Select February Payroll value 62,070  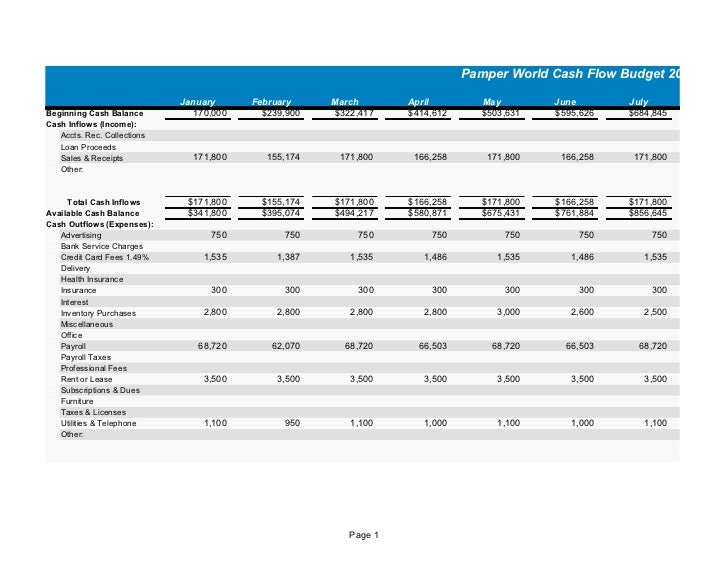(286, 346)
